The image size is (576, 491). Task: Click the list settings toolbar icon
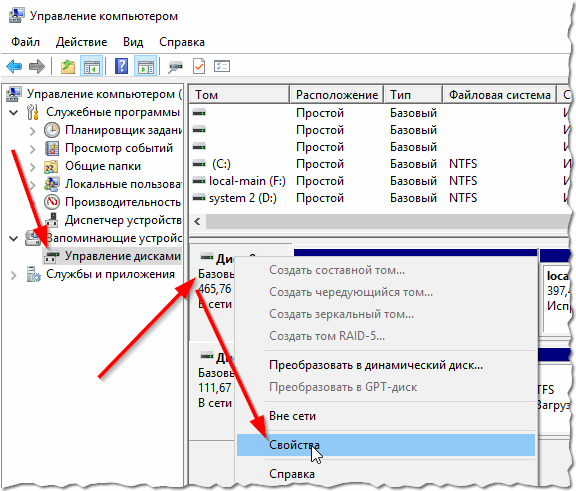pos(222,66)
